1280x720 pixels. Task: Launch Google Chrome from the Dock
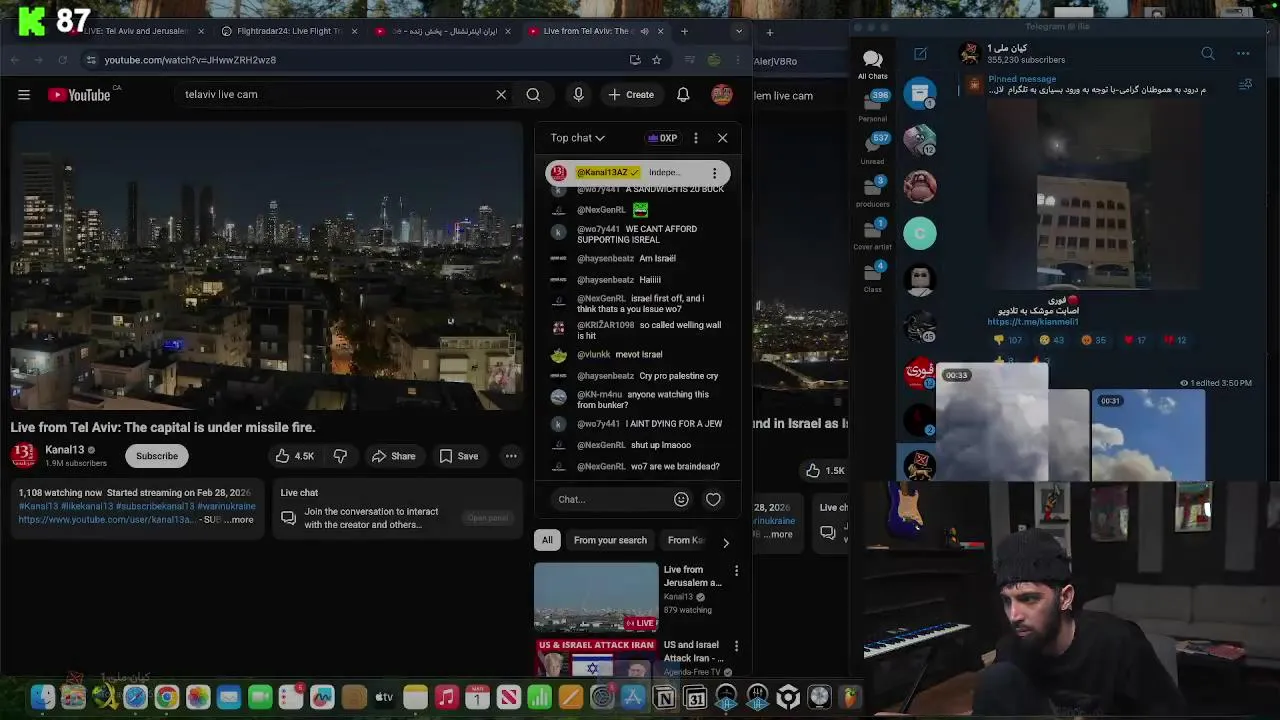(166, 697)
